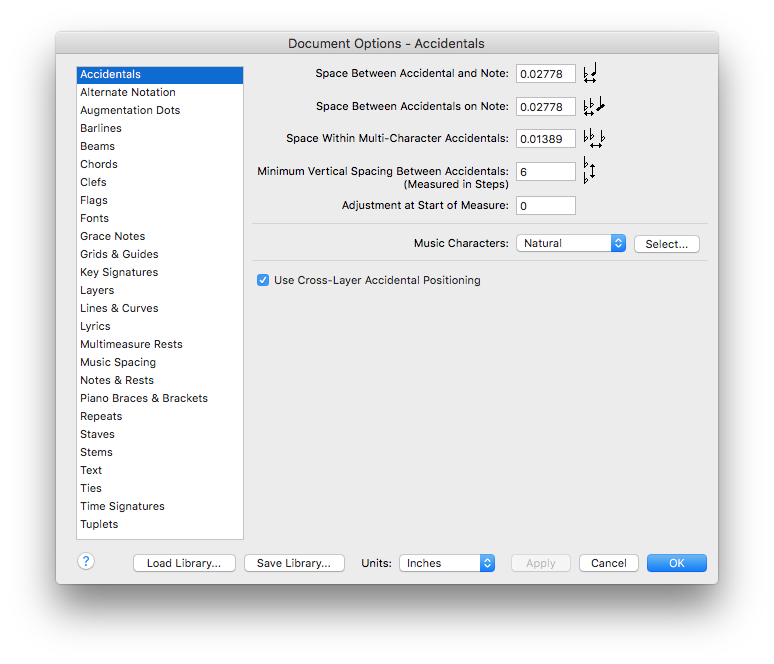Select Music Spacing category

(x=160, y=363)
